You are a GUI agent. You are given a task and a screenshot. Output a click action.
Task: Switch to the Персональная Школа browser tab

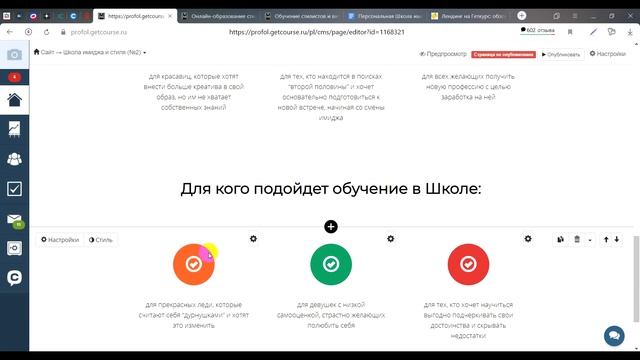[385, 16]
